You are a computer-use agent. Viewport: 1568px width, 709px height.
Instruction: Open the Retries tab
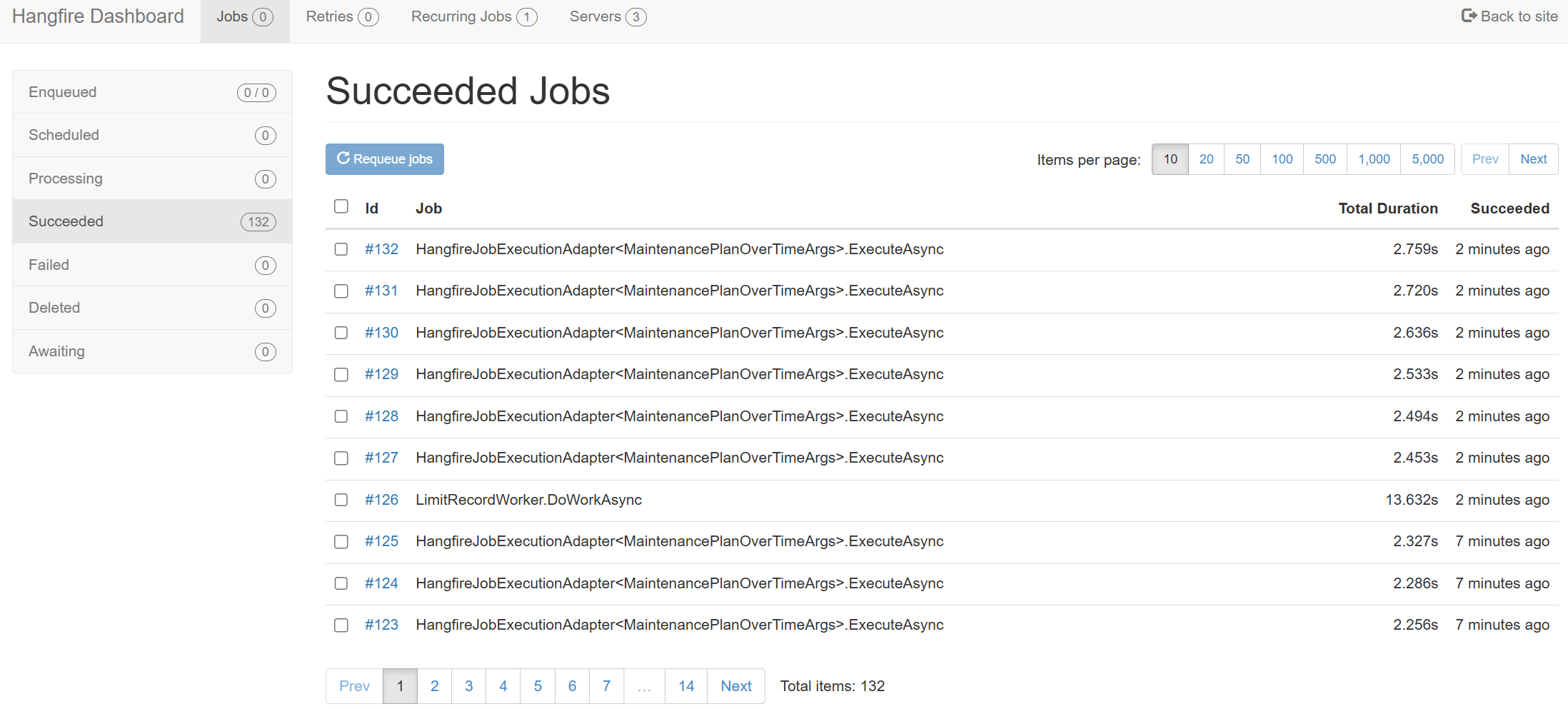coord(342,17)
